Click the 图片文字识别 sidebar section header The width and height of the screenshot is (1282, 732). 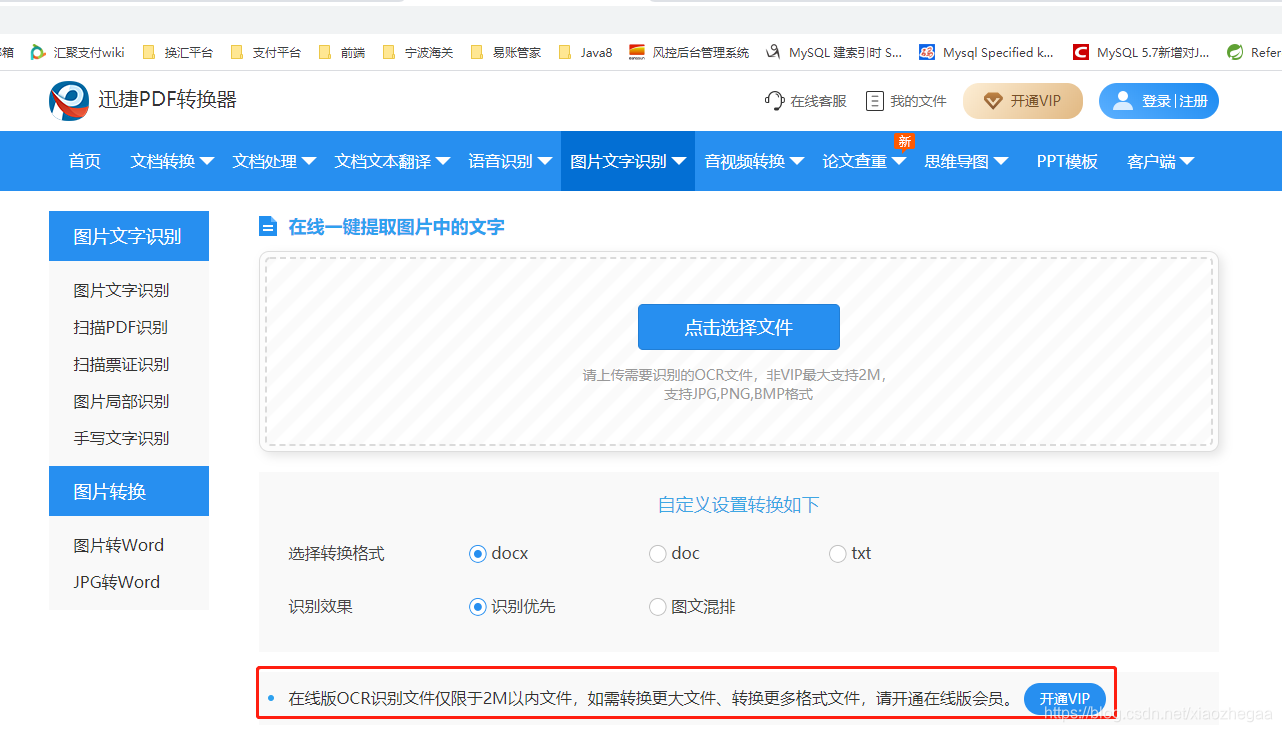pyautogui.click(x=129, y=236)
